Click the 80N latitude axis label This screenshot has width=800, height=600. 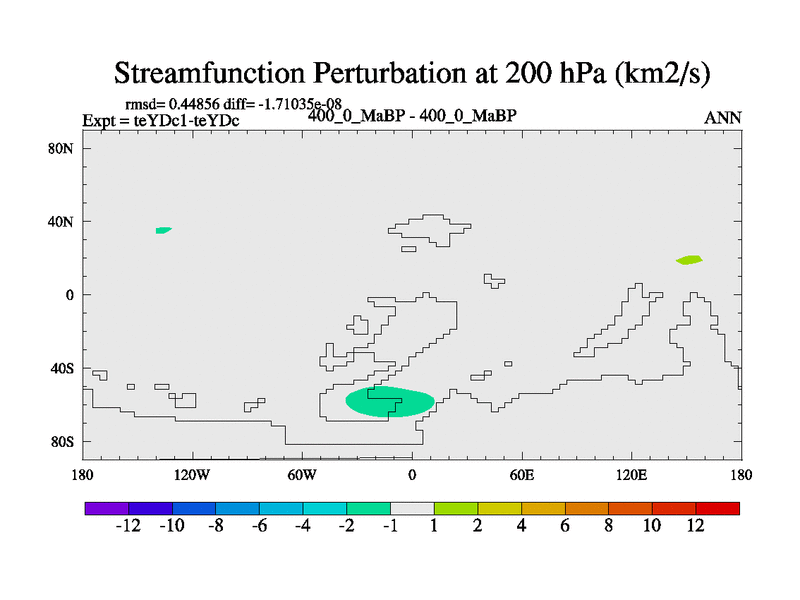point(62,148)
